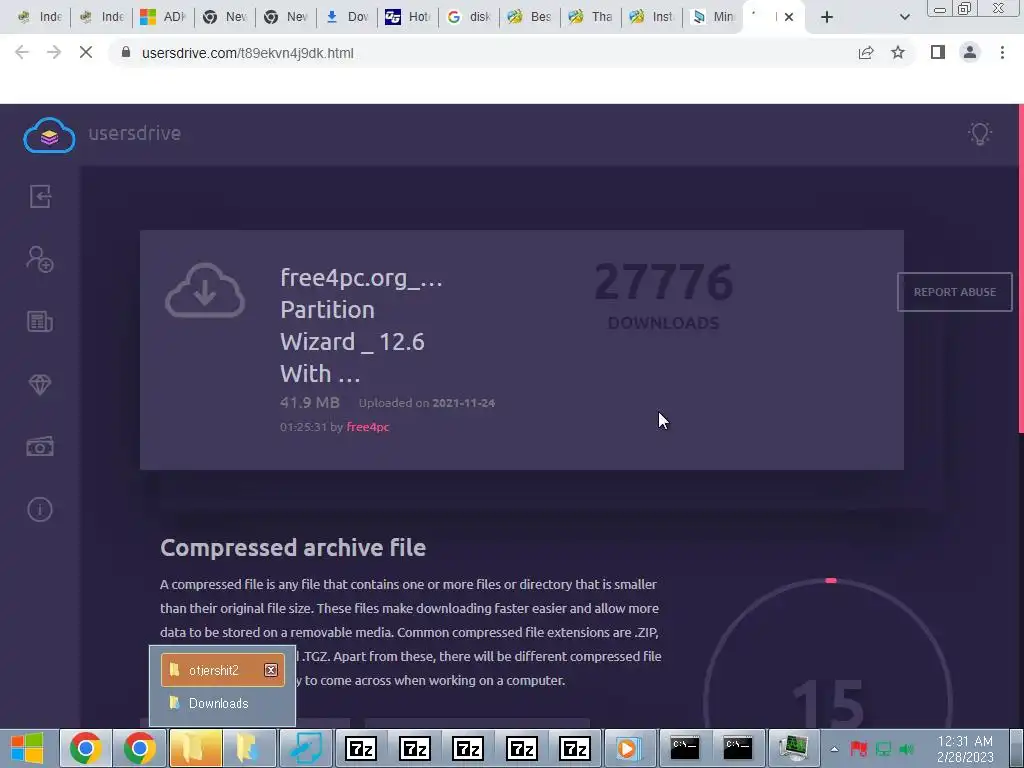Switch to the Google disk tab

point(469,17)
